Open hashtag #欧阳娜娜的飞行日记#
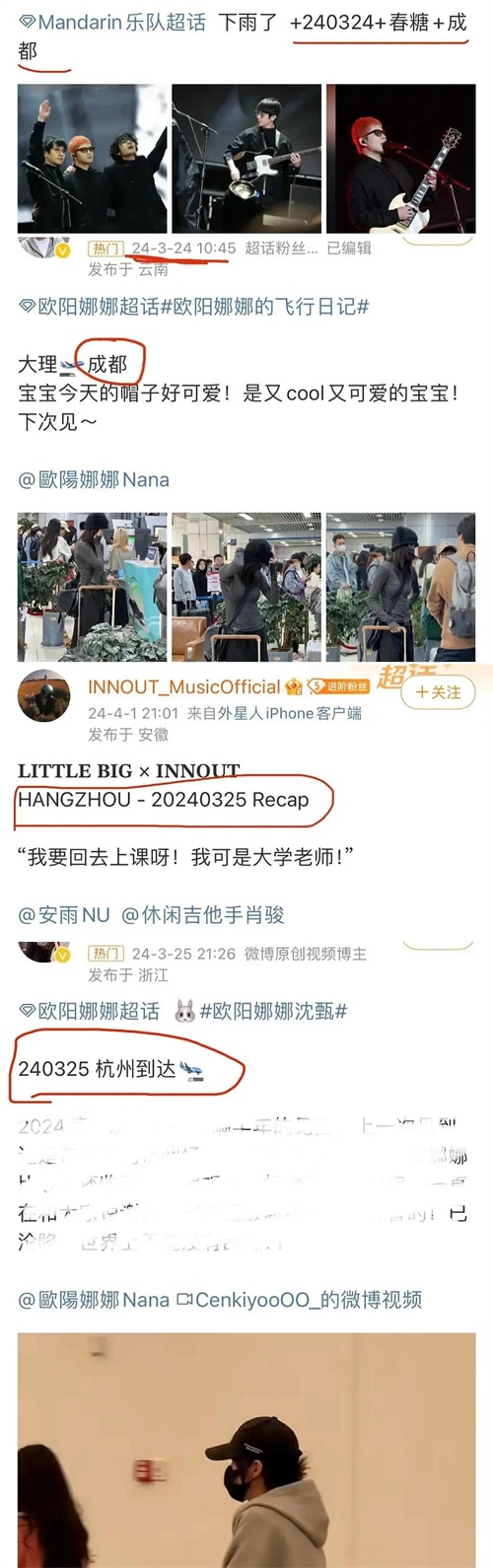The width and height of the screenshot is (493, 1568). (264, 307)
